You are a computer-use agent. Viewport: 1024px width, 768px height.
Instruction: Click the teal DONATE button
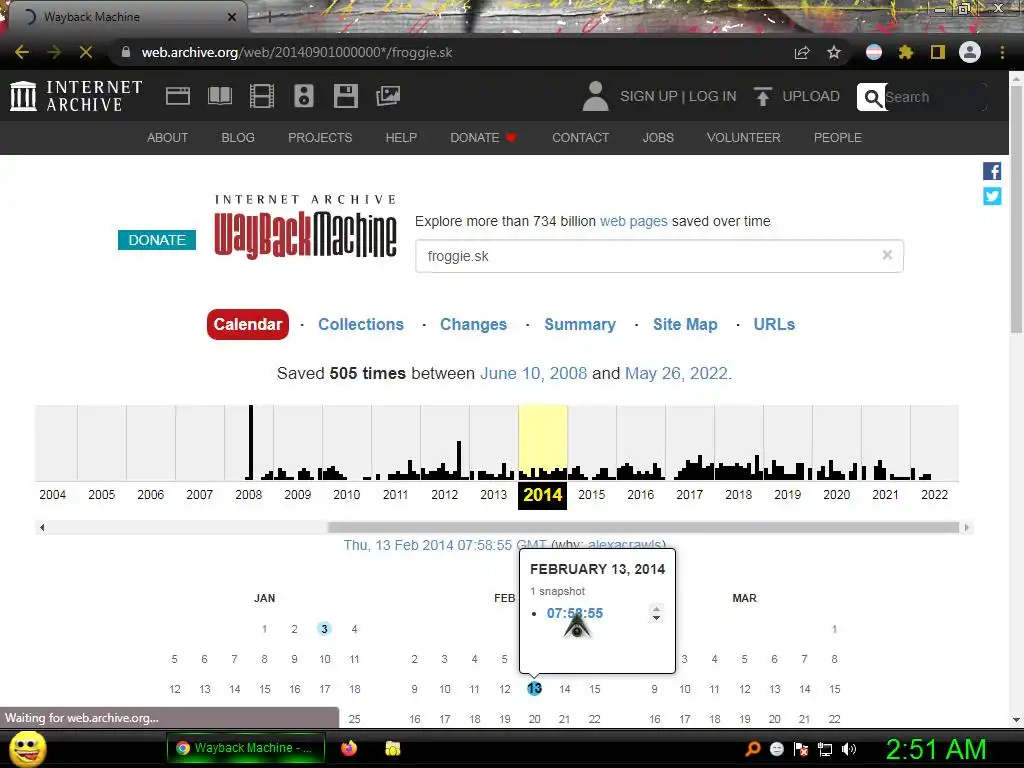point(157,240)
